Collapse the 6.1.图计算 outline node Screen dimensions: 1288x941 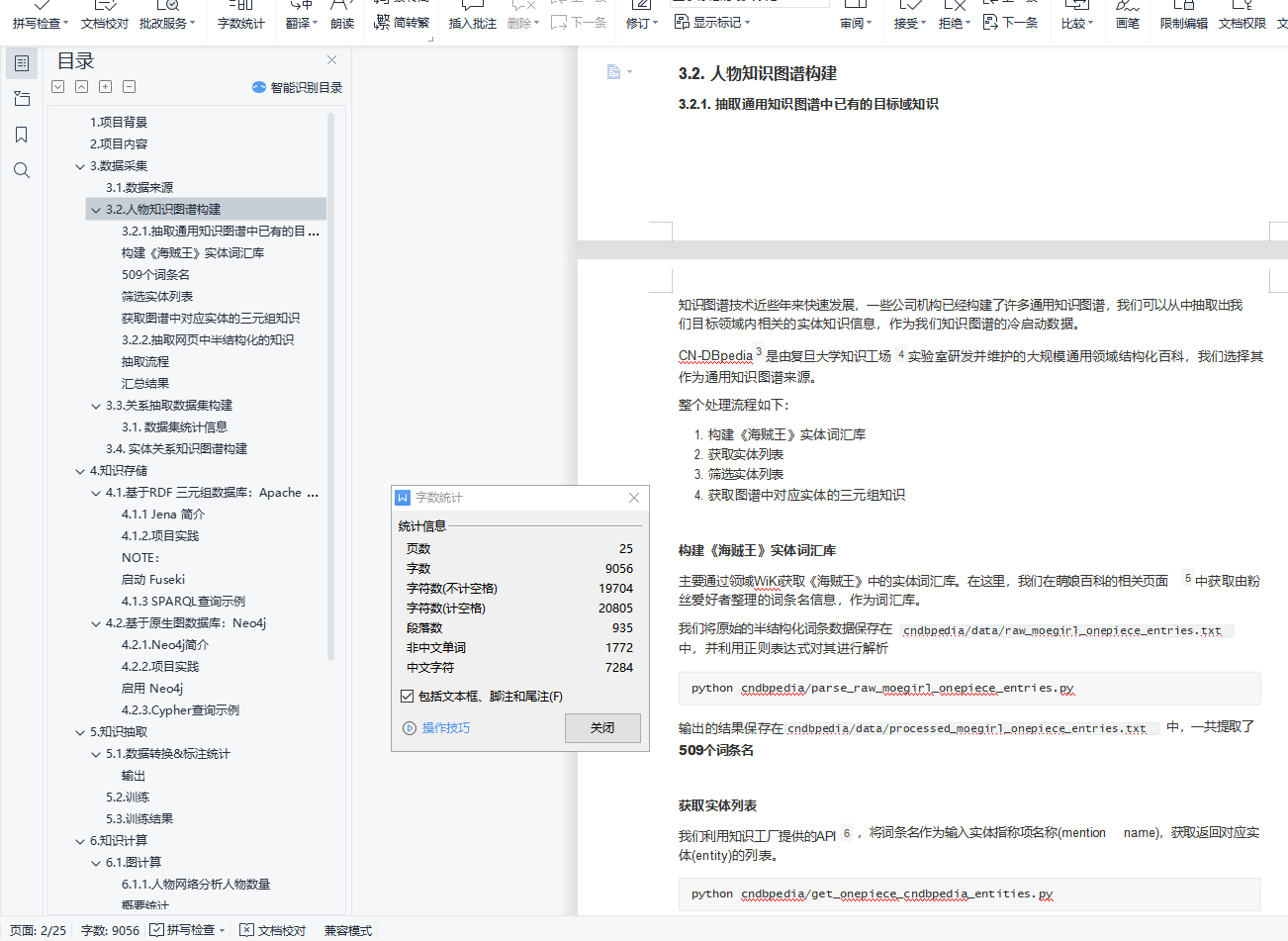96,863
